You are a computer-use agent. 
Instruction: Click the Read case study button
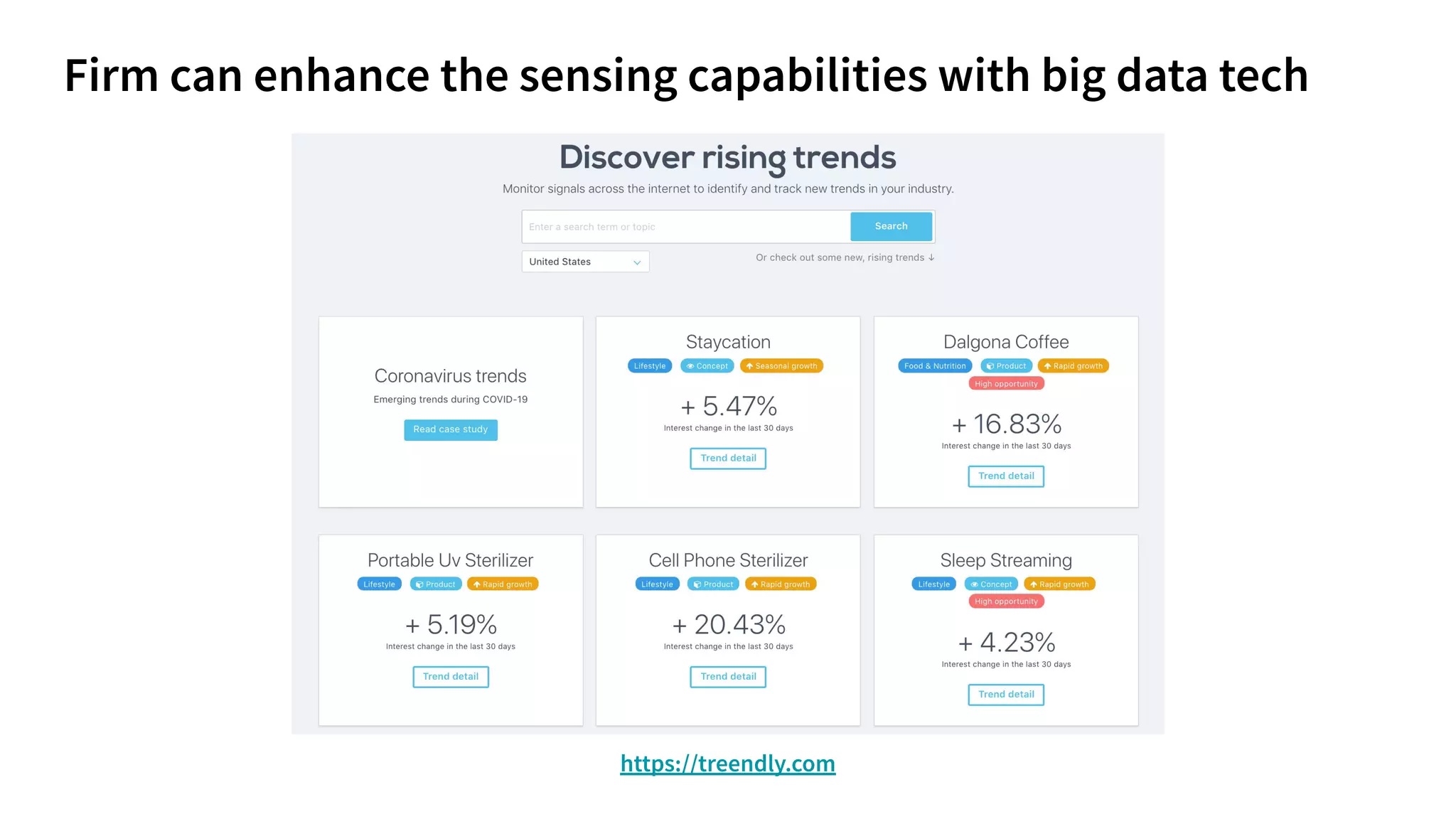(x=451, y=429)
